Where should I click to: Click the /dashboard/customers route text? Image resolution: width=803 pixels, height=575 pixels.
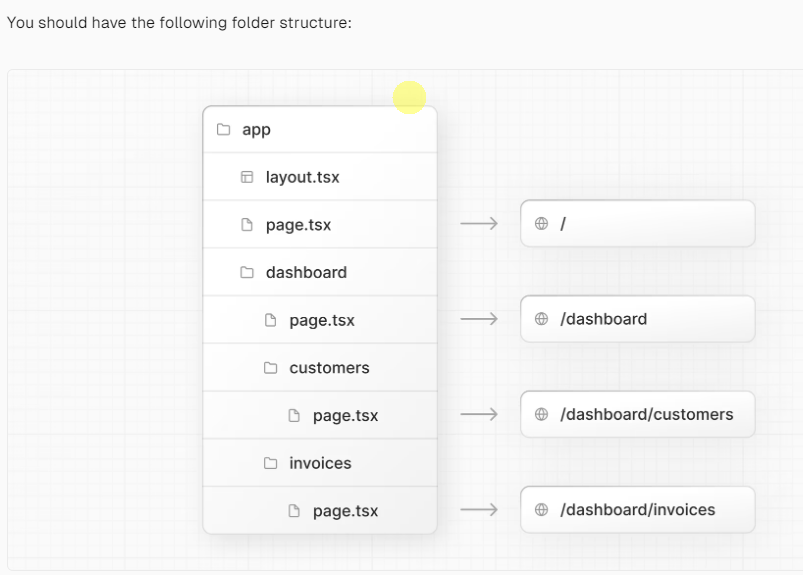(x=646, y=415)
